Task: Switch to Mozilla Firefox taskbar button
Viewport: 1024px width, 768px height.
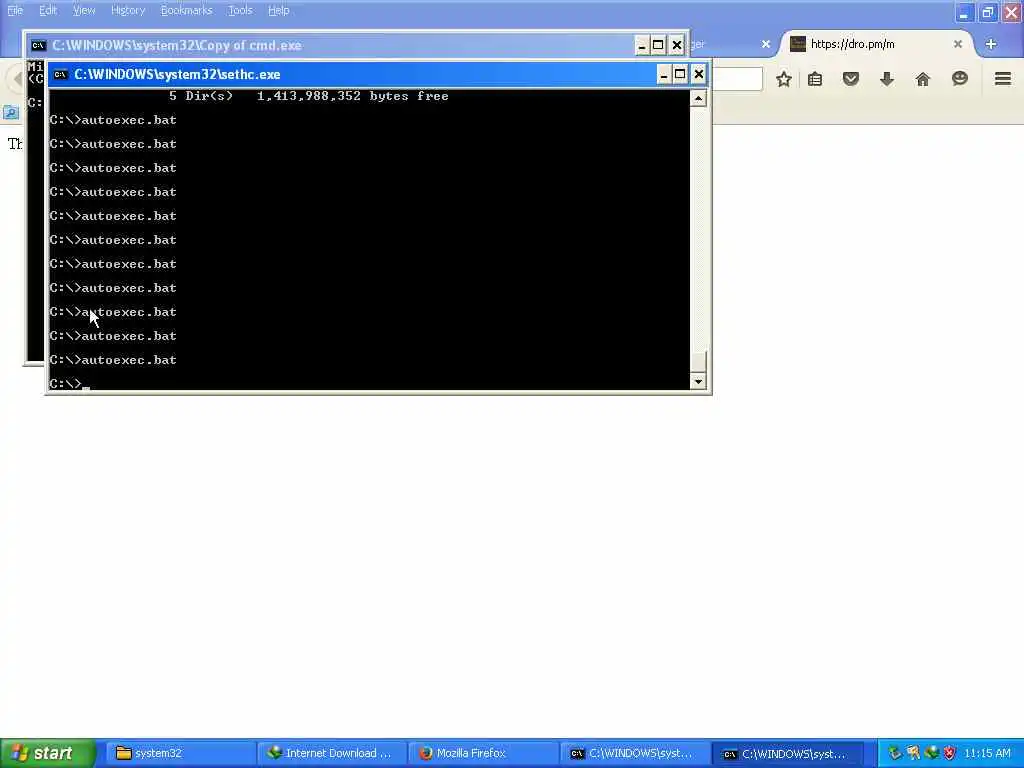Action: coord(483,753)
